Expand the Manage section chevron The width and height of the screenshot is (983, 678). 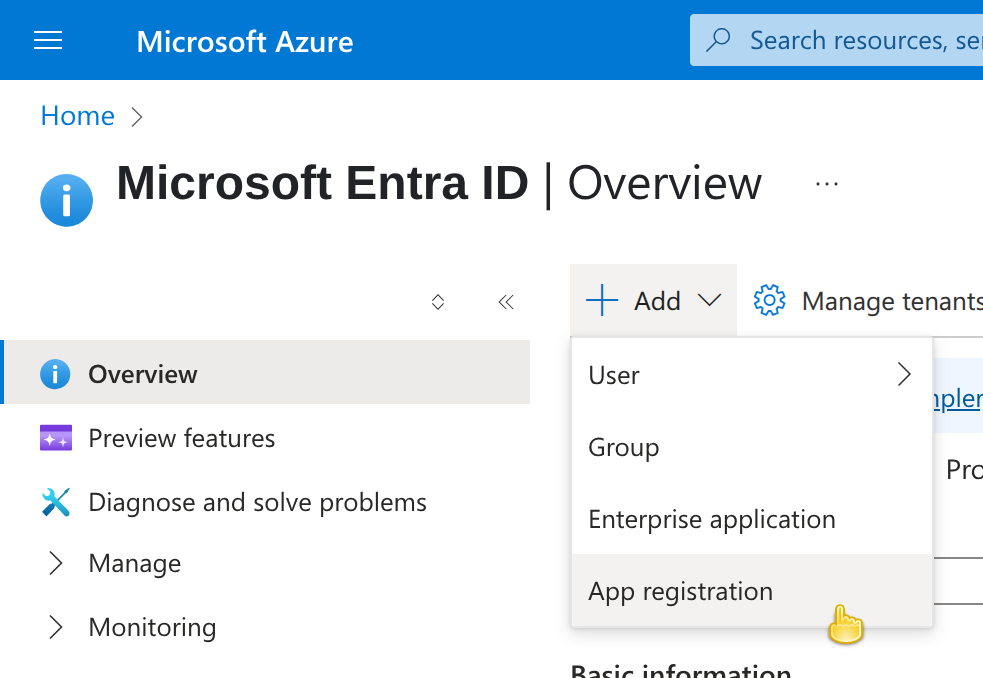56,563
